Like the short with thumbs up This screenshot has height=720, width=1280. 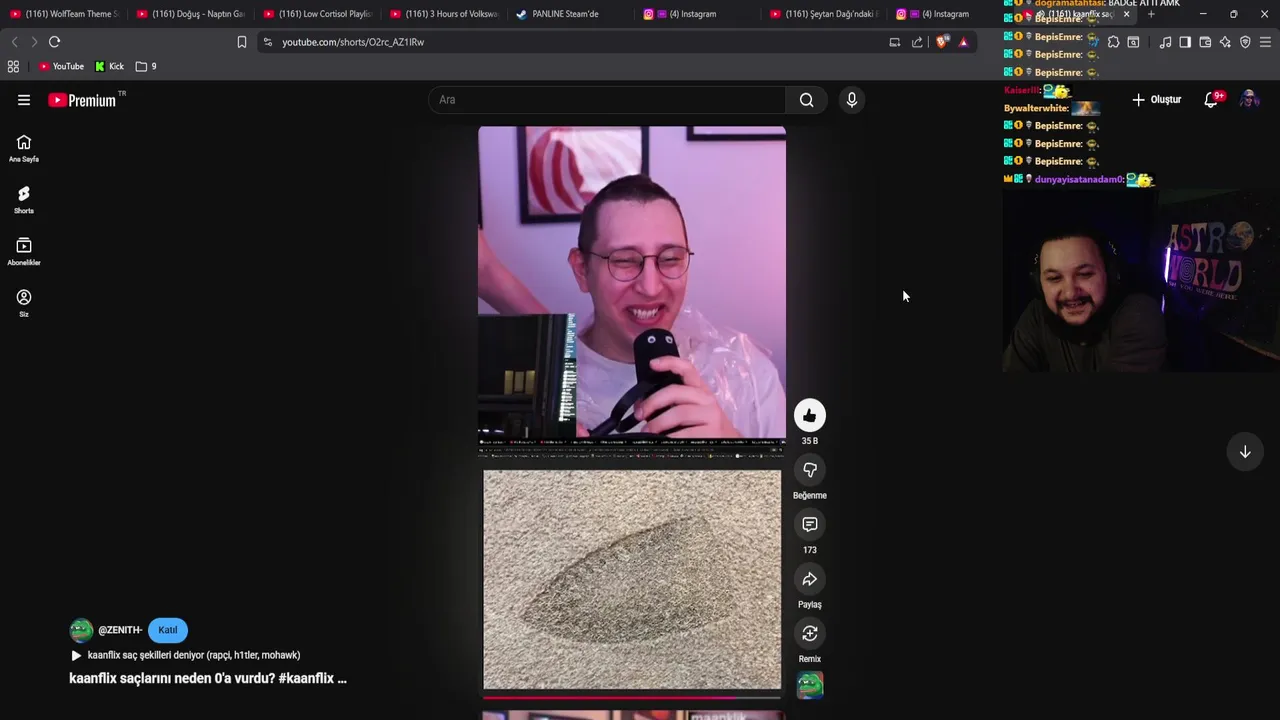[810, 415]
